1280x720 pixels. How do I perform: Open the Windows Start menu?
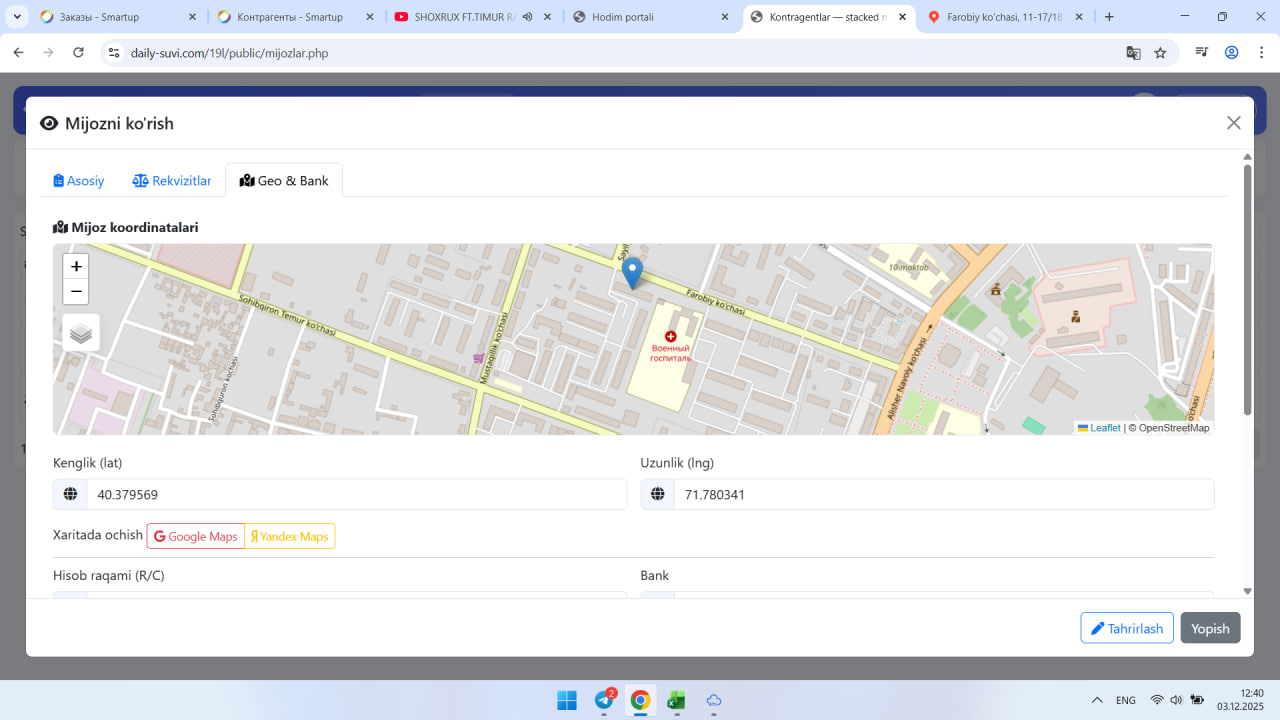[x=566, y=700]
